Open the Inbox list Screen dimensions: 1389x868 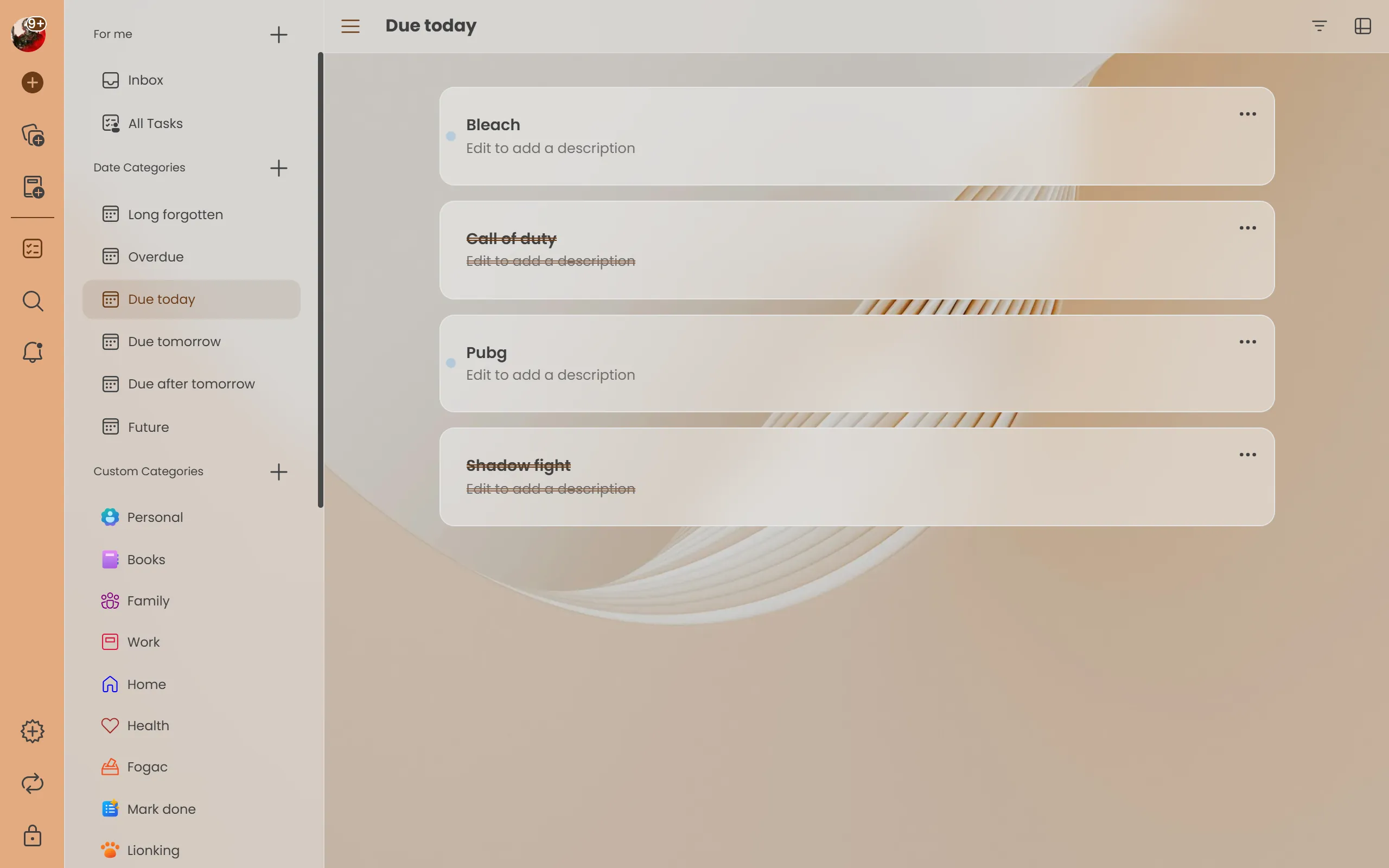(145, 80)
